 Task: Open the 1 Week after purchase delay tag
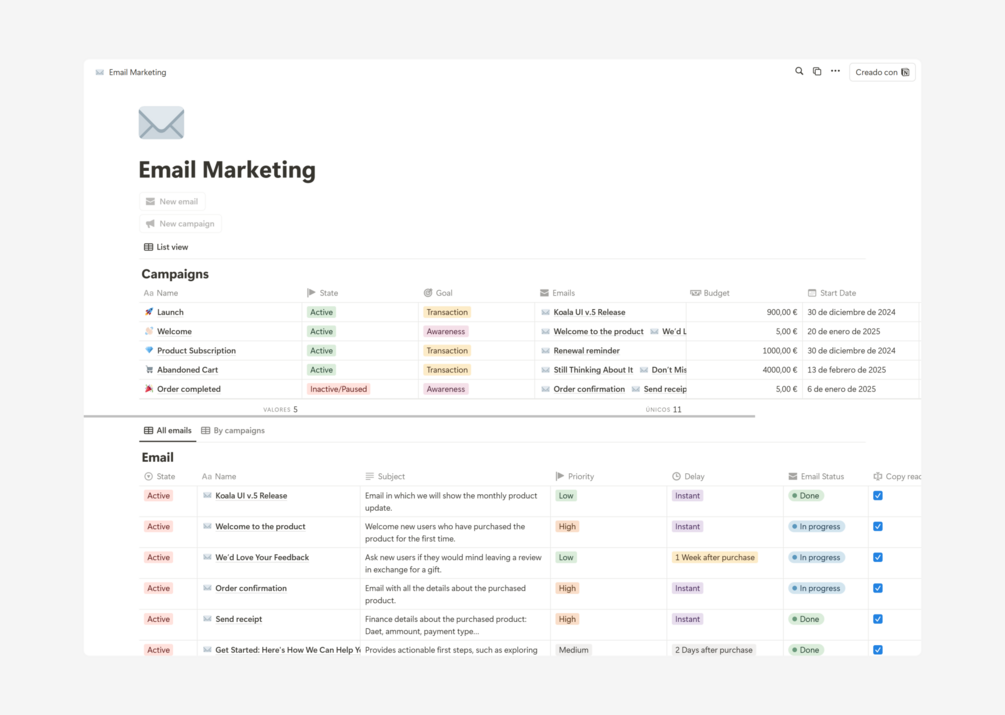715,557
